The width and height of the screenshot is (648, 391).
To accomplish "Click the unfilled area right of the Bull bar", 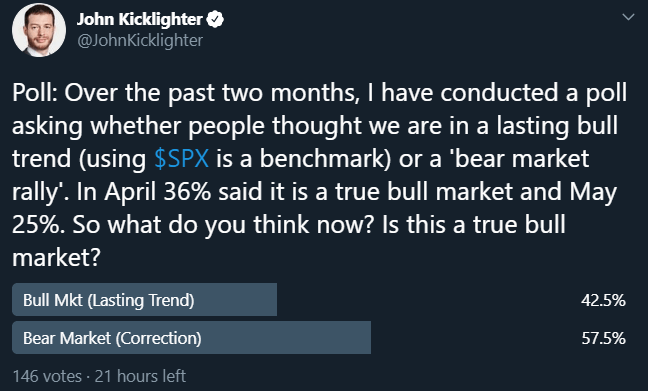I will coord(428,300).
